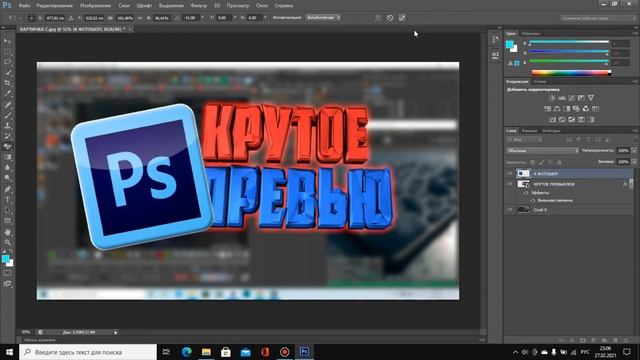Click the toolbox foreground color swatch
The width and height of the screenshot is (640, 360).
(5, 259)
